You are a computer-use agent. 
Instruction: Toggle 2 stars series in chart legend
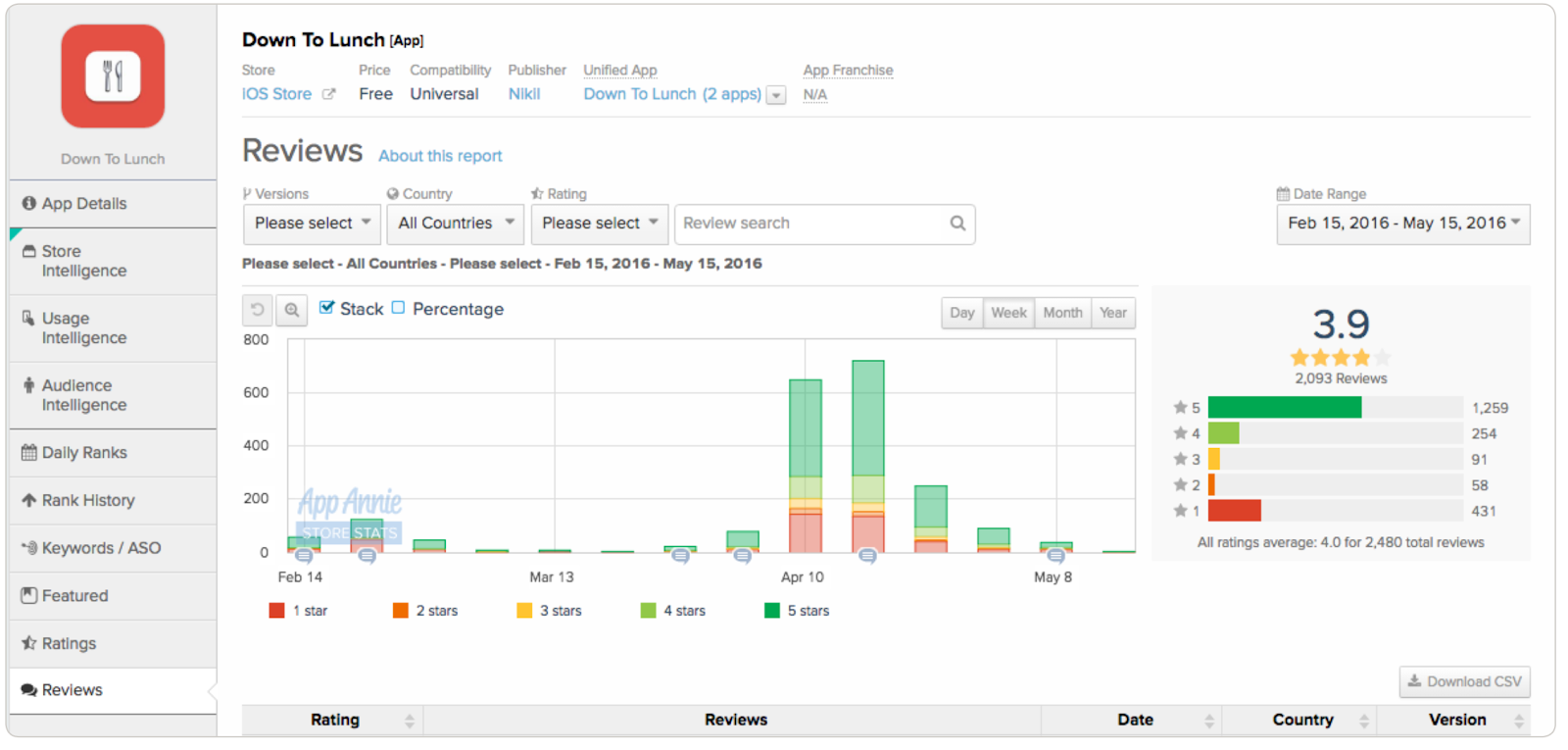point(425,611)
